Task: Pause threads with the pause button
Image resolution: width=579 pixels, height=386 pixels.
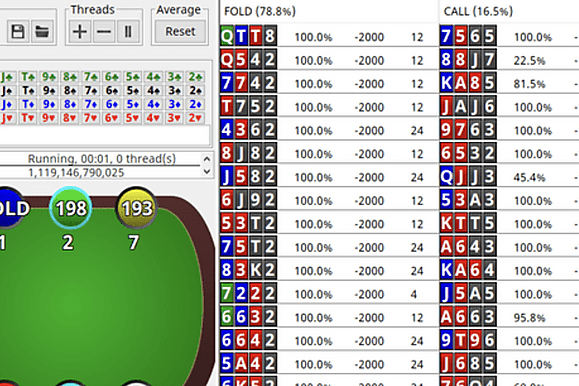Action: 128,32
